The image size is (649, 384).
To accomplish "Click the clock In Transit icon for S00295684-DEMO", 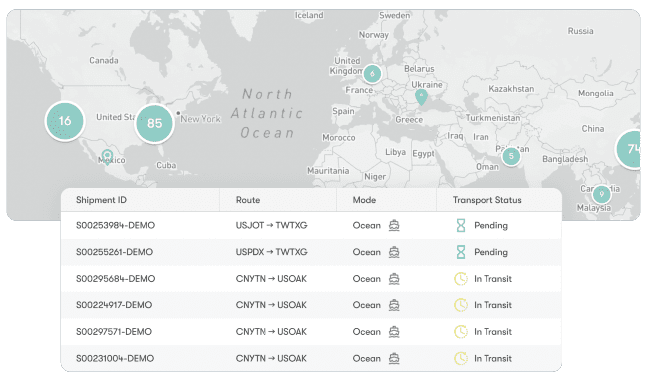I will 461,279.
